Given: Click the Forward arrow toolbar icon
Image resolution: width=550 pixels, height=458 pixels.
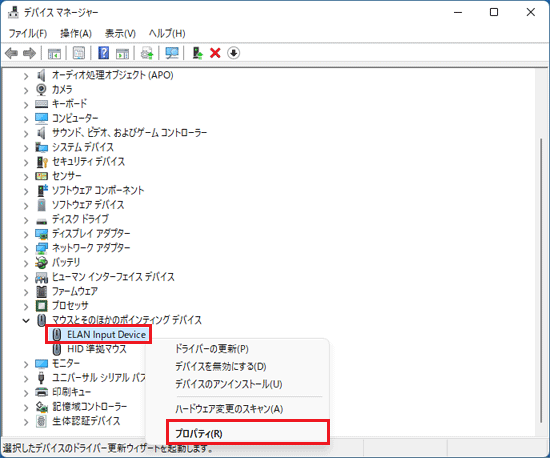Looking at the screenshot, I should coord(29,53).
